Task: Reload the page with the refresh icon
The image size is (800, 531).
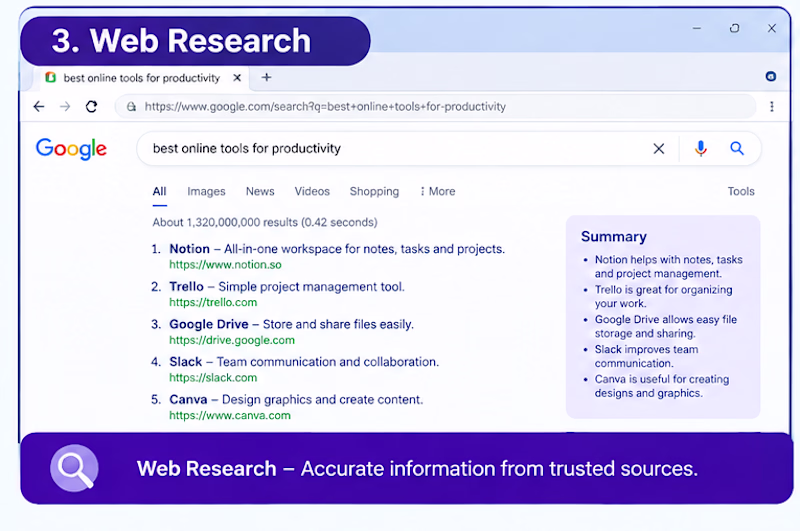Action: click(x=91, y=106)
